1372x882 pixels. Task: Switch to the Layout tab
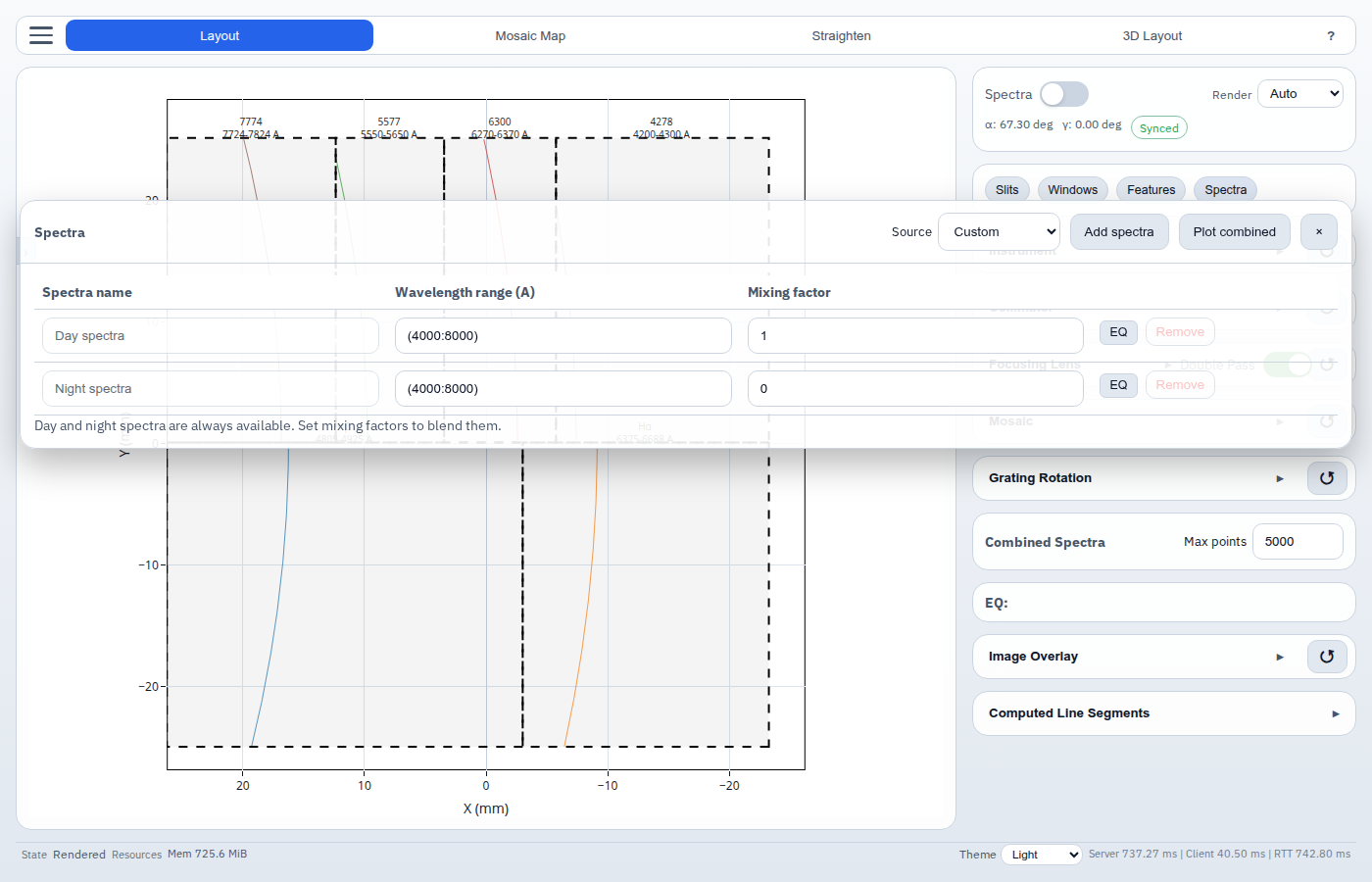click(x=220, y=35)
